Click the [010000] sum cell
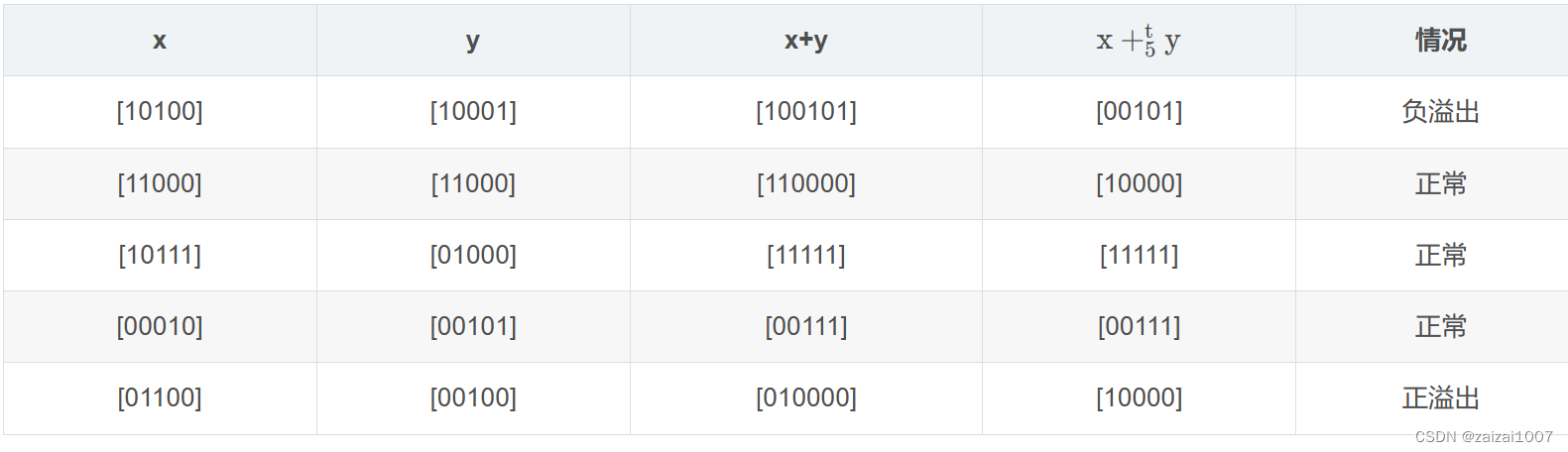Screen dimensions: 1568x452 coord(805,397)
